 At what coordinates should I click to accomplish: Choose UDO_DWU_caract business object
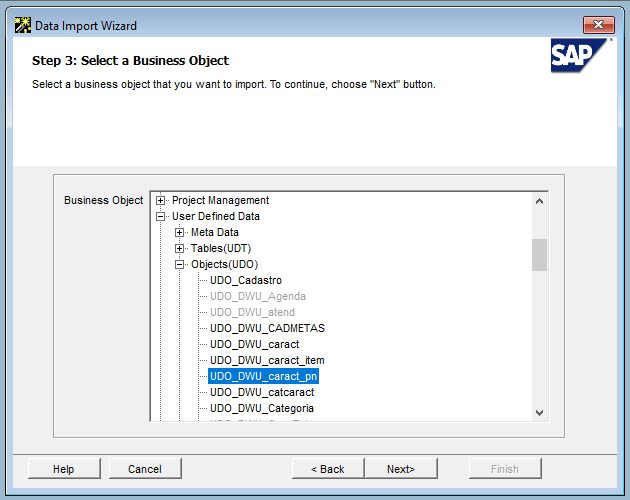point(254,344)
